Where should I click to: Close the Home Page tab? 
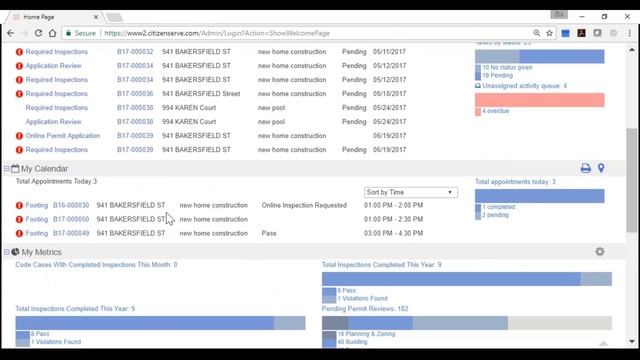(96, 17)
